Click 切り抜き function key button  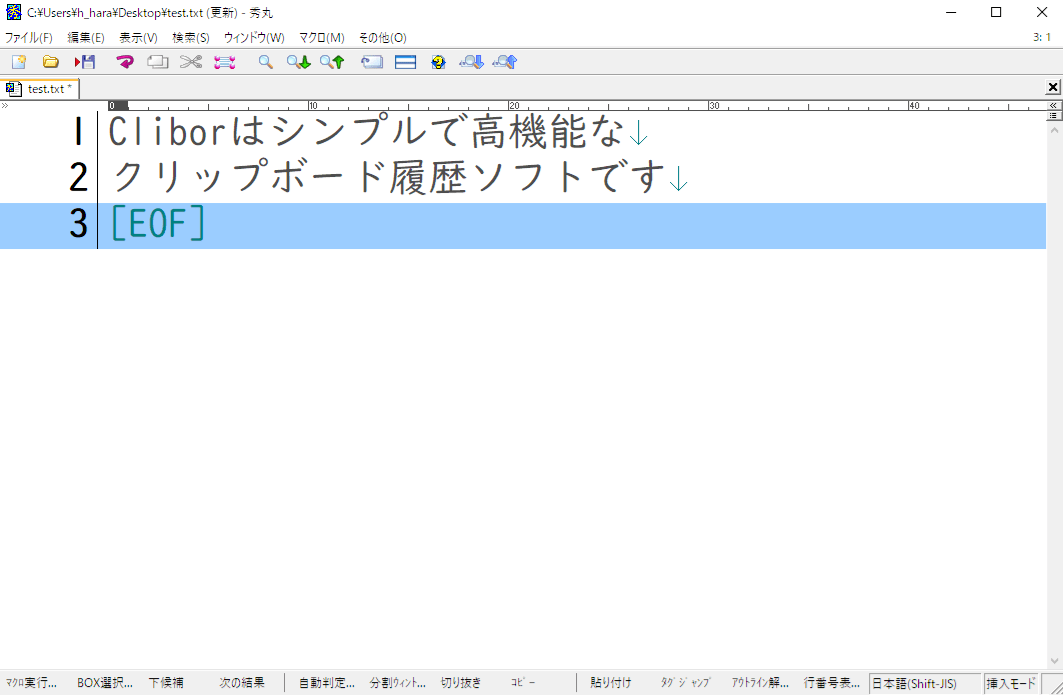click(461, 683)
